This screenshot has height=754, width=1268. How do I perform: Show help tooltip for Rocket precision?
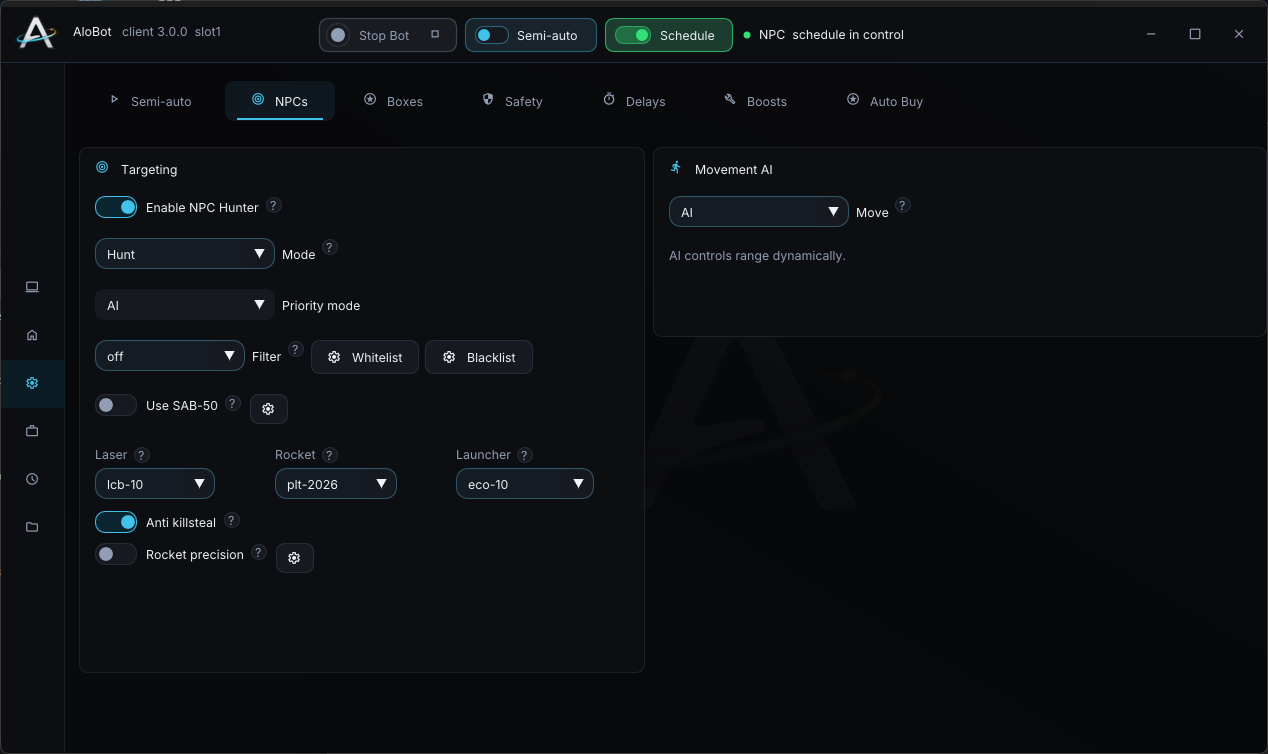tap(259, 552)
